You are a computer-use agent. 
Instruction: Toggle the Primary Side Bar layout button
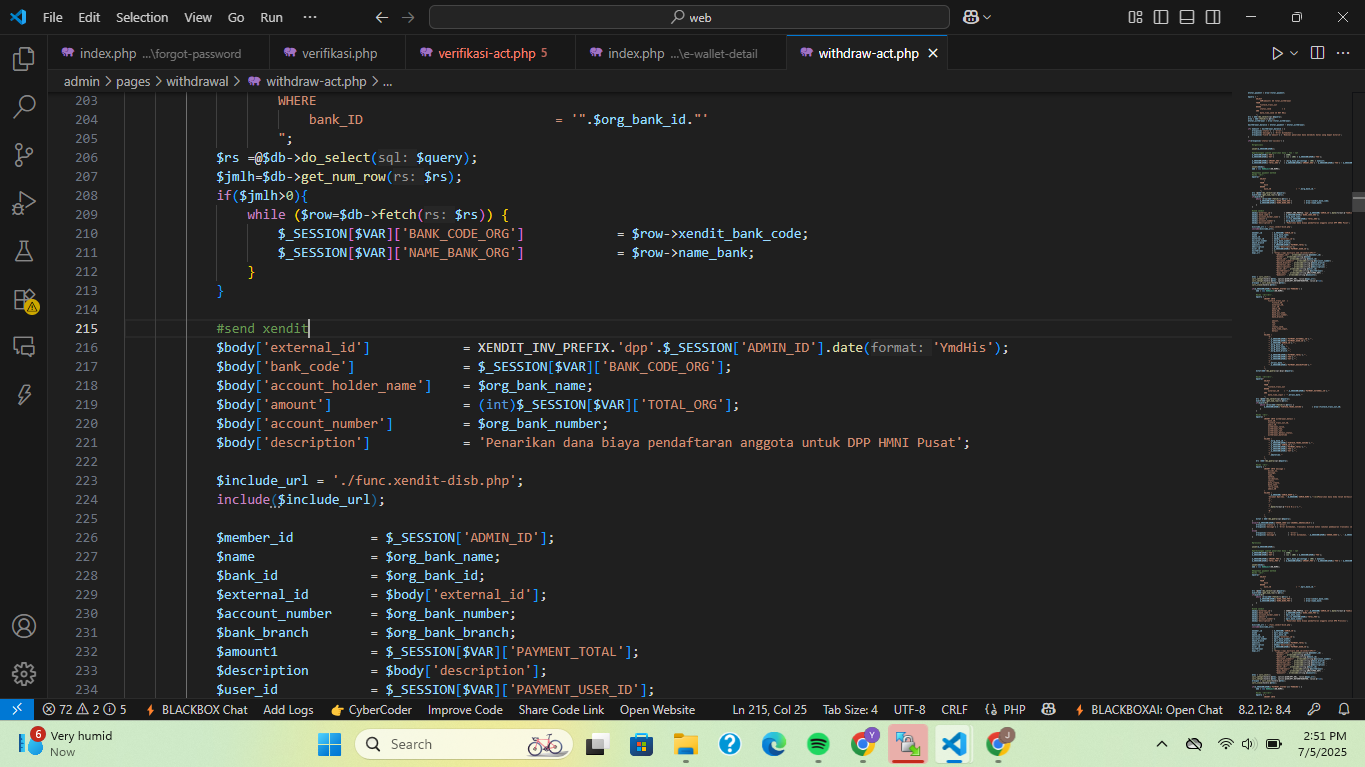(x=1161, y=17)
